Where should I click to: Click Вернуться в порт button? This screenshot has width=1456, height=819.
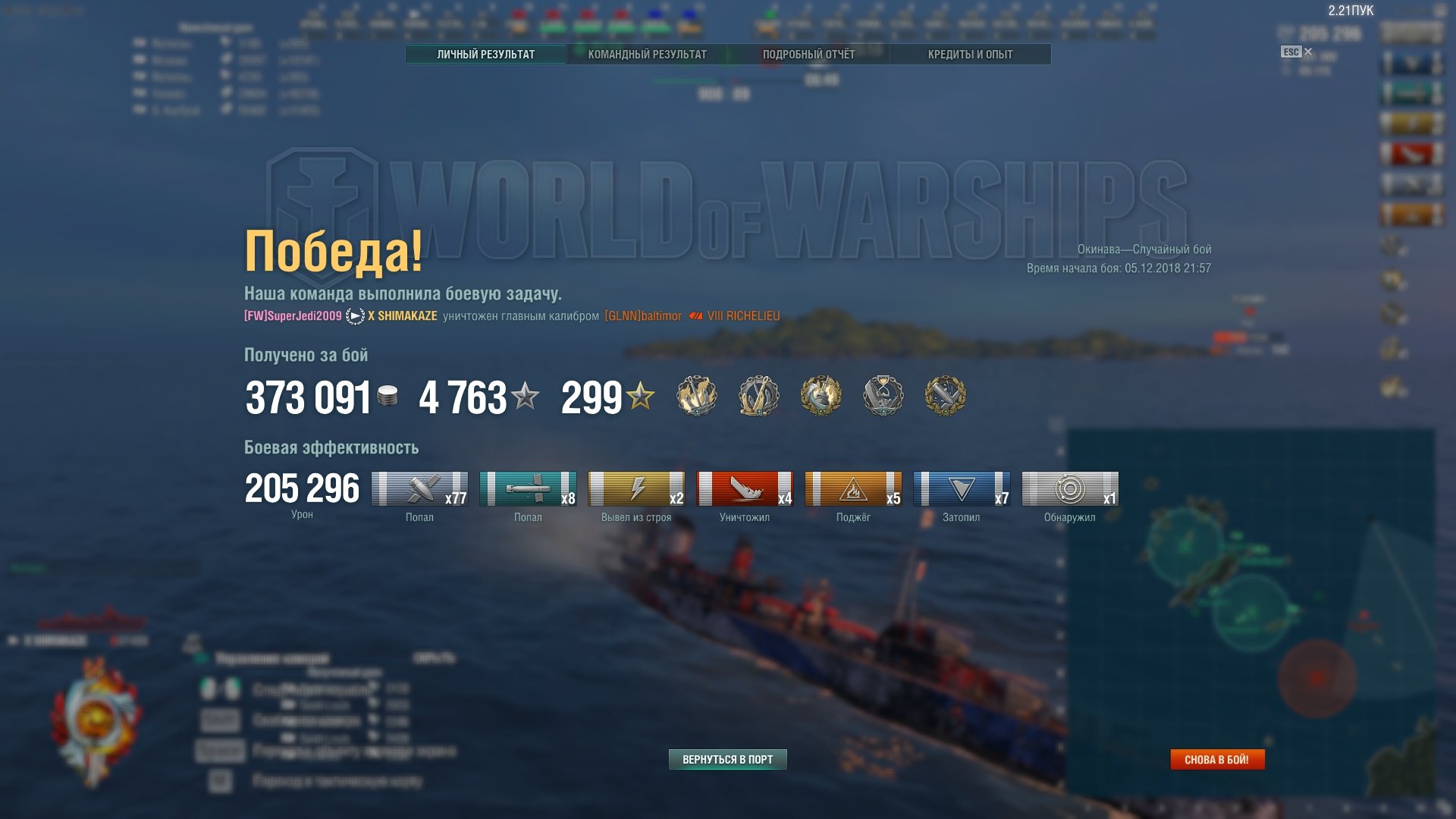coord(727,759)
